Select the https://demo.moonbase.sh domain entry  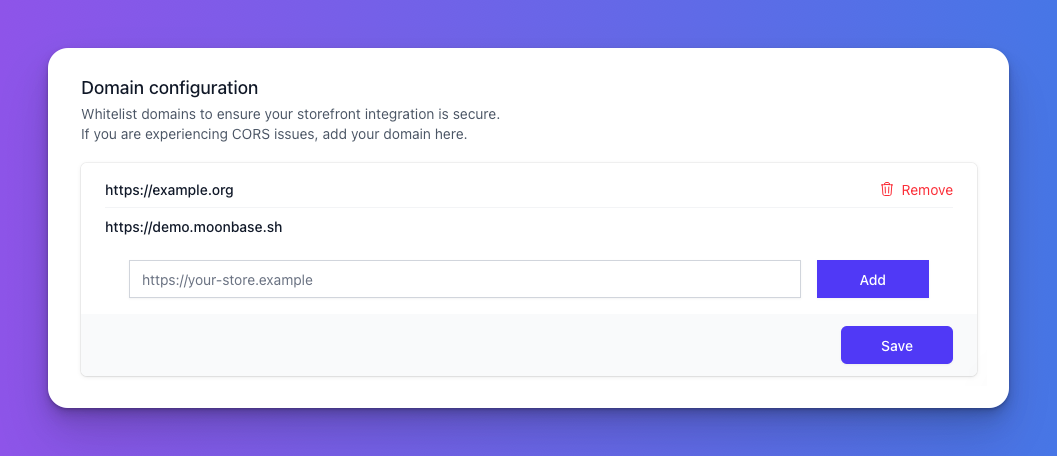pos(193,227)
